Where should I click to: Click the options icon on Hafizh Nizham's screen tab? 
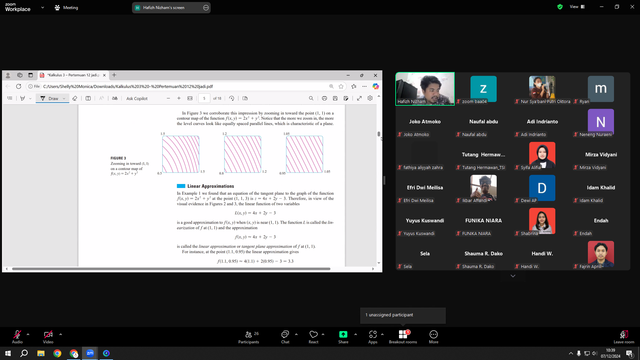[206, 7]
